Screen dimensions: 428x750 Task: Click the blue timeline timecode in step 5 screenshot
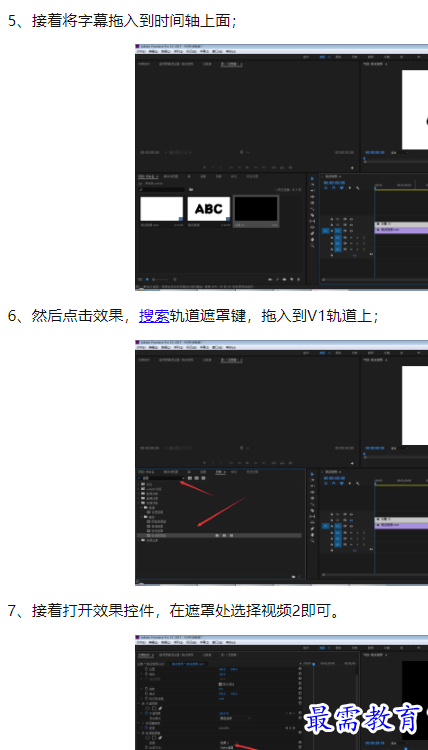(x=334, y=183)
